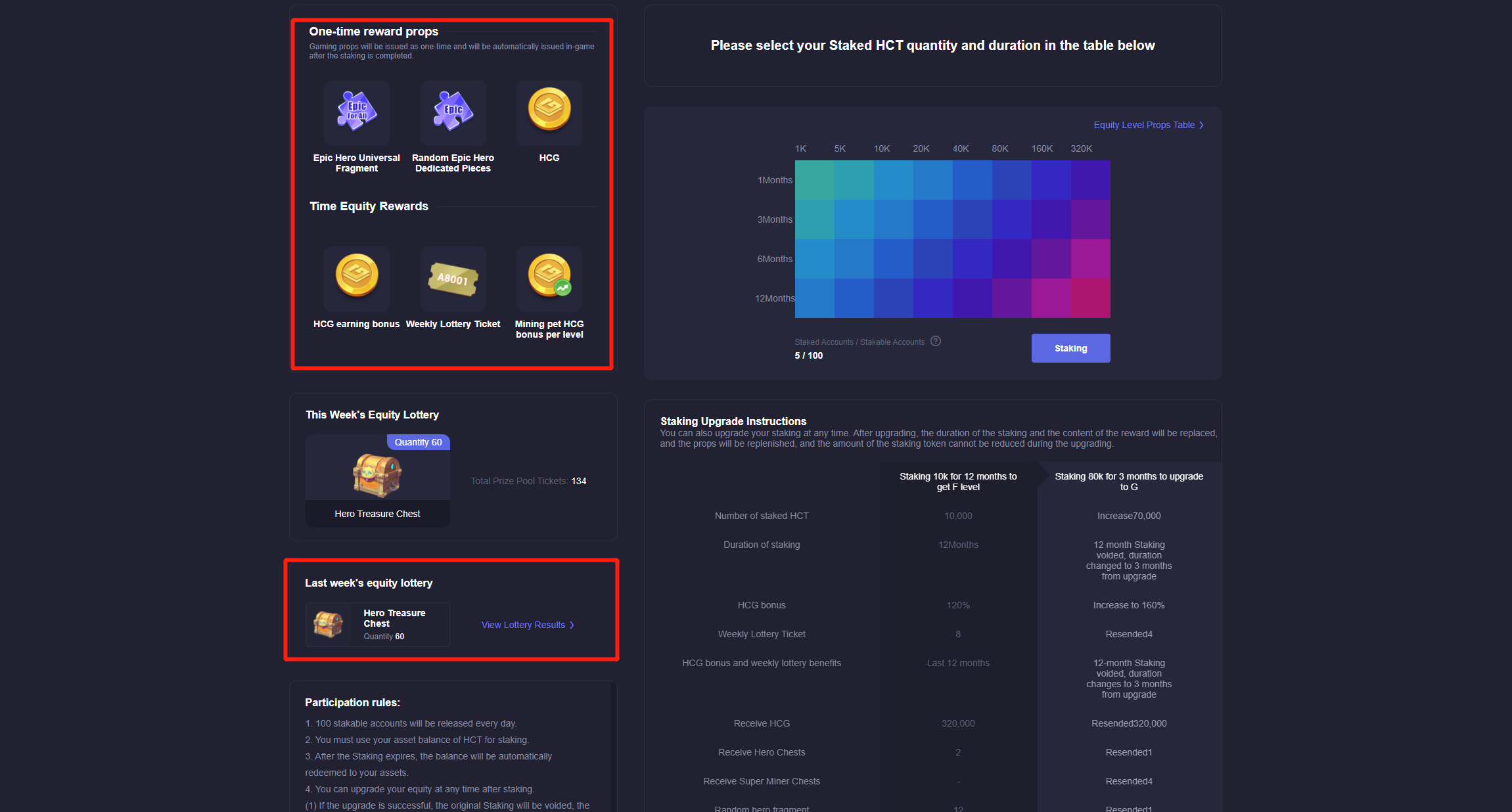1512x812 pixels.
Task: Click the Weekly Lottery Ticket icon
Action: pos(453,279)
